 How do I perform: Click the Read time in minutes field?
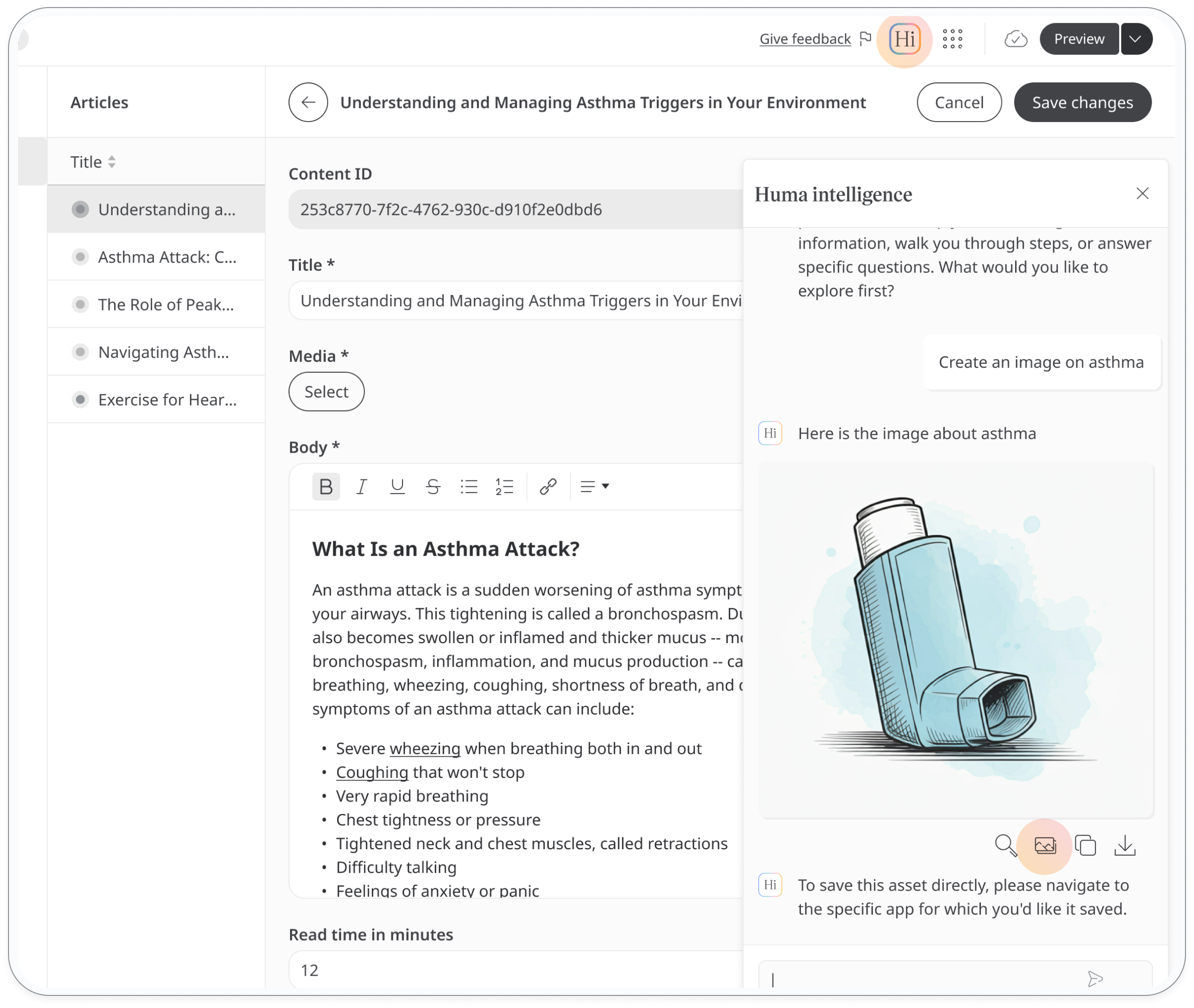(516, 970)
